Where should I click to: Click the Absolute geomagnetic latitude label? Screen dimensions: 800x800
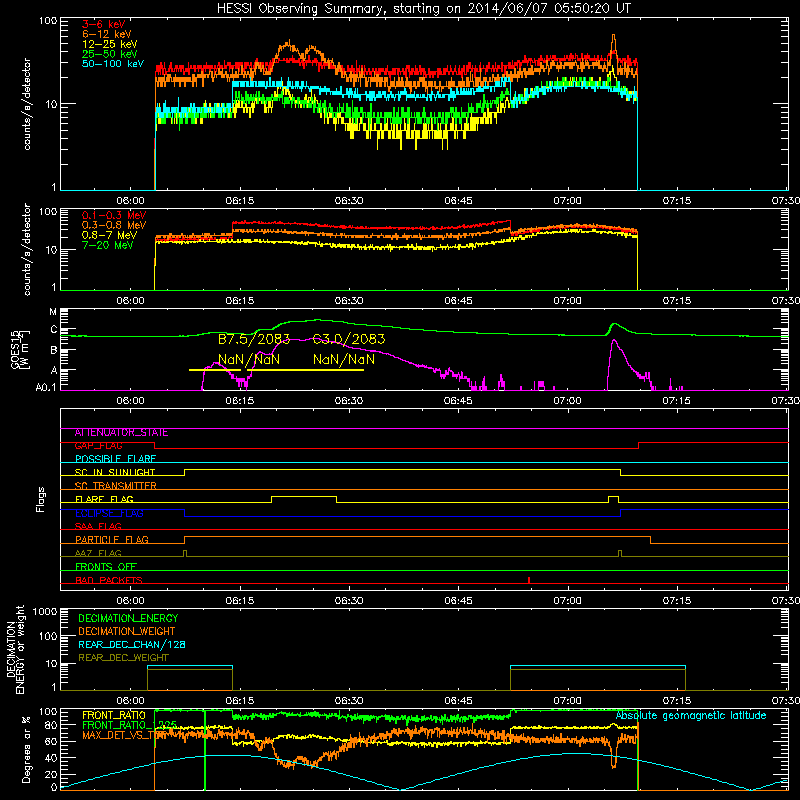pyautogui.click(x=691, y=716)
